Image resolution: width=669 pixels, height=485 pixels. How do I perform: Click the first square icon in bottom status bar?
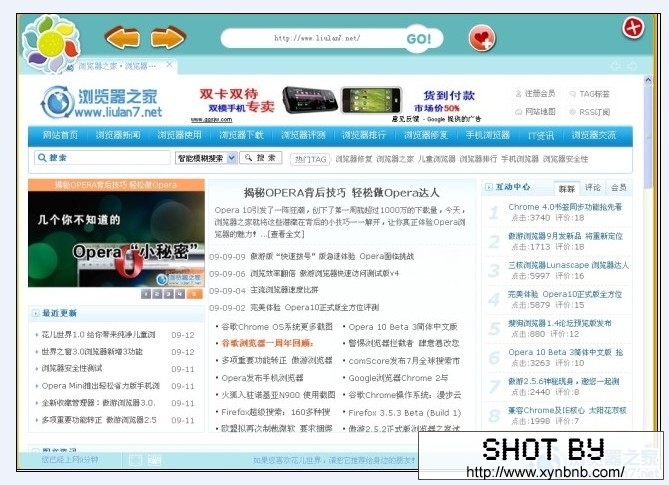point(136,460)
